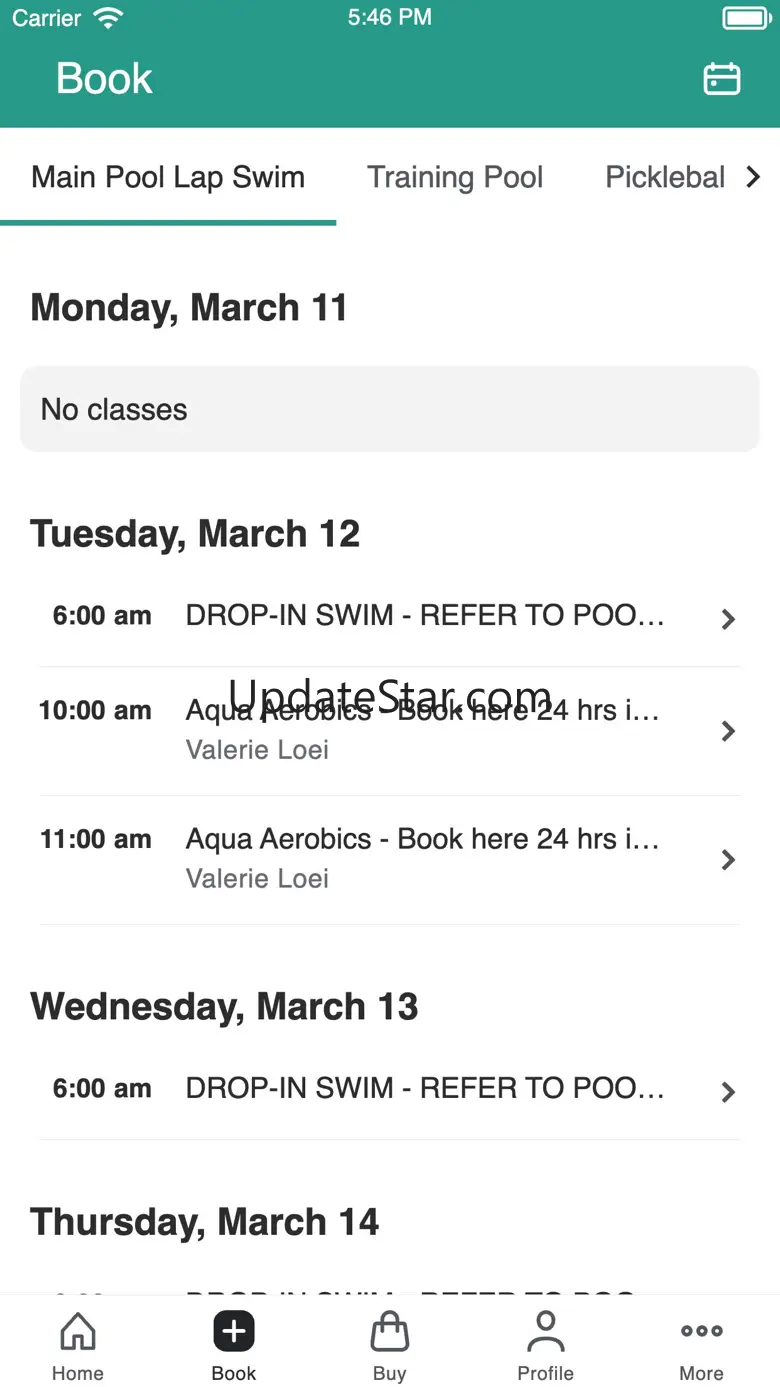Expand Wednesday 6:00 am Drop-In Swim chevron
The image size is (780, 1387).
point(728,1092)
